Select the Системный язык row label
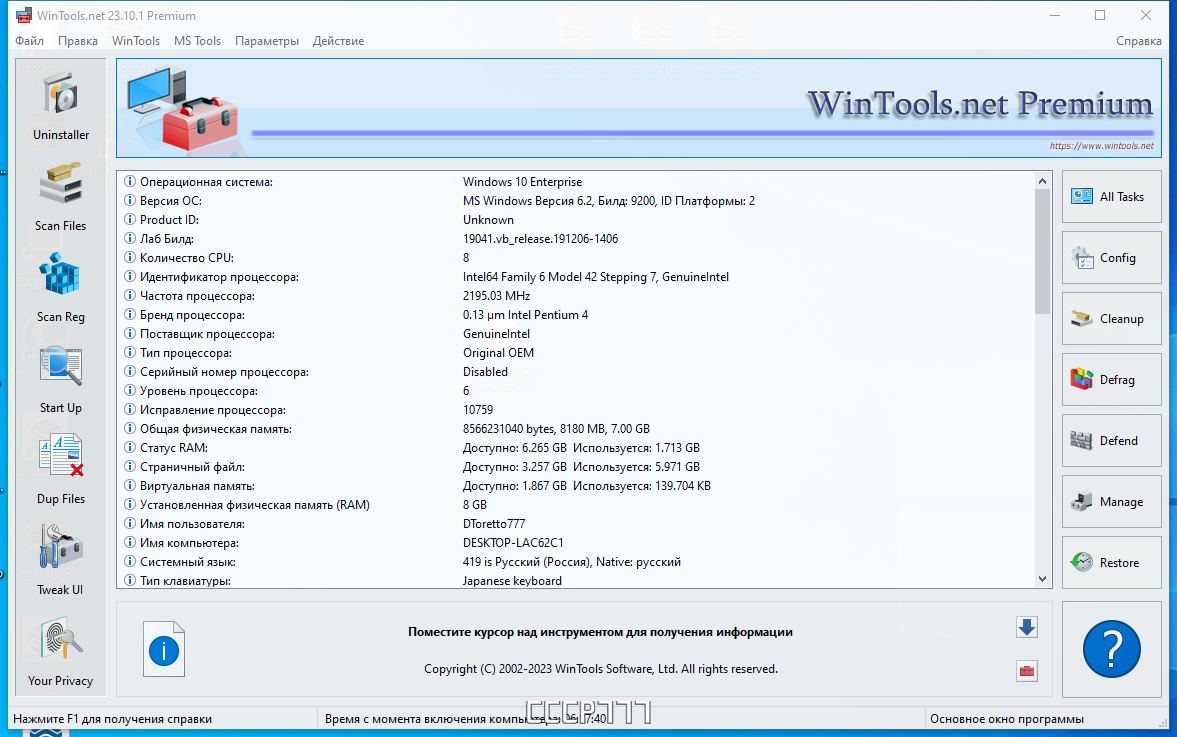 click(x=188, y=561)
